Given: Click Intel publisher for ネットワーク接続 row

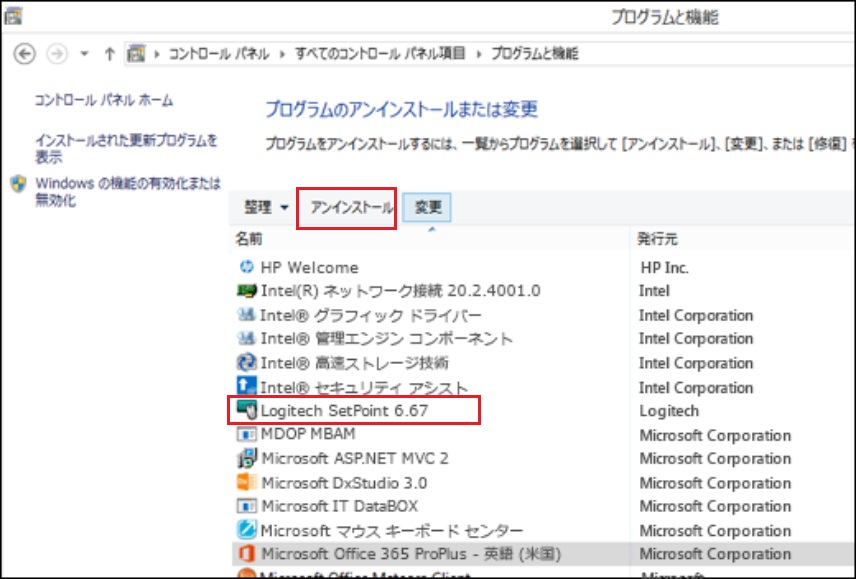Looking at the screenshot, I should pos(654,291).
